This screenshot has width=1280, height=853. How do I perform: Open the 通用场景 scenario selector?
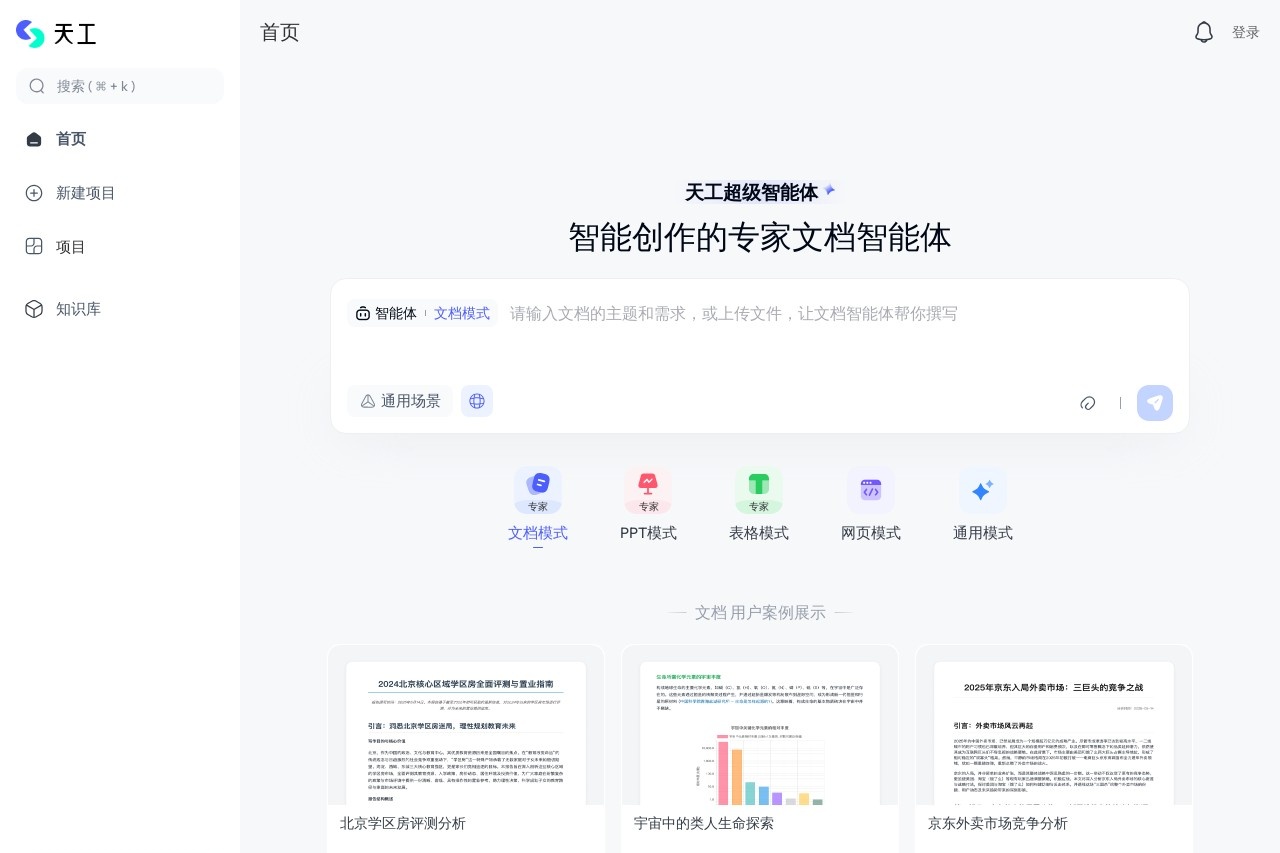(x=400, y=401)
